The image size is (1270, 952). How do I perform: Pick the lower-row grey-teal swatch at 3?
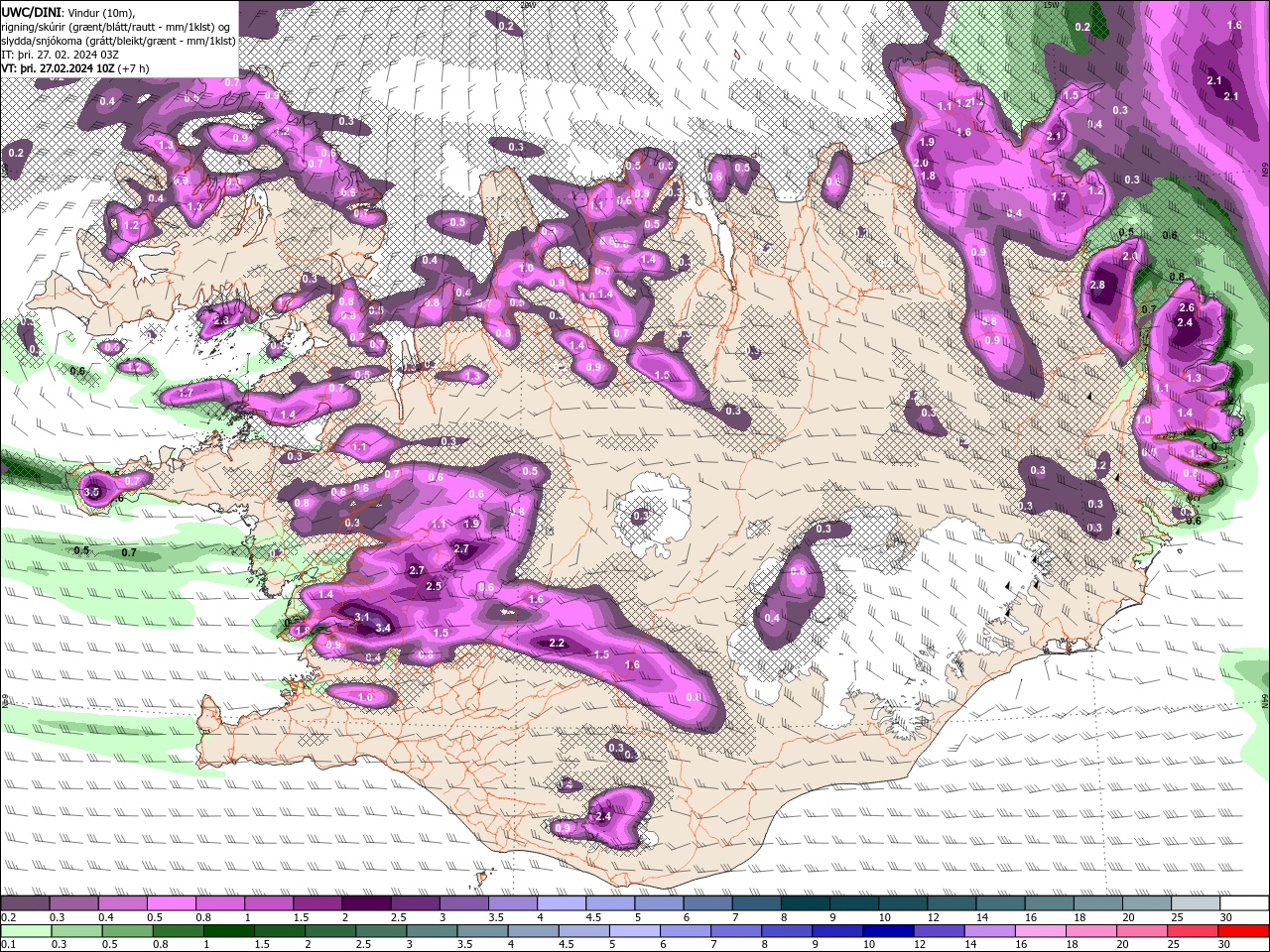[x=432, y=931]
